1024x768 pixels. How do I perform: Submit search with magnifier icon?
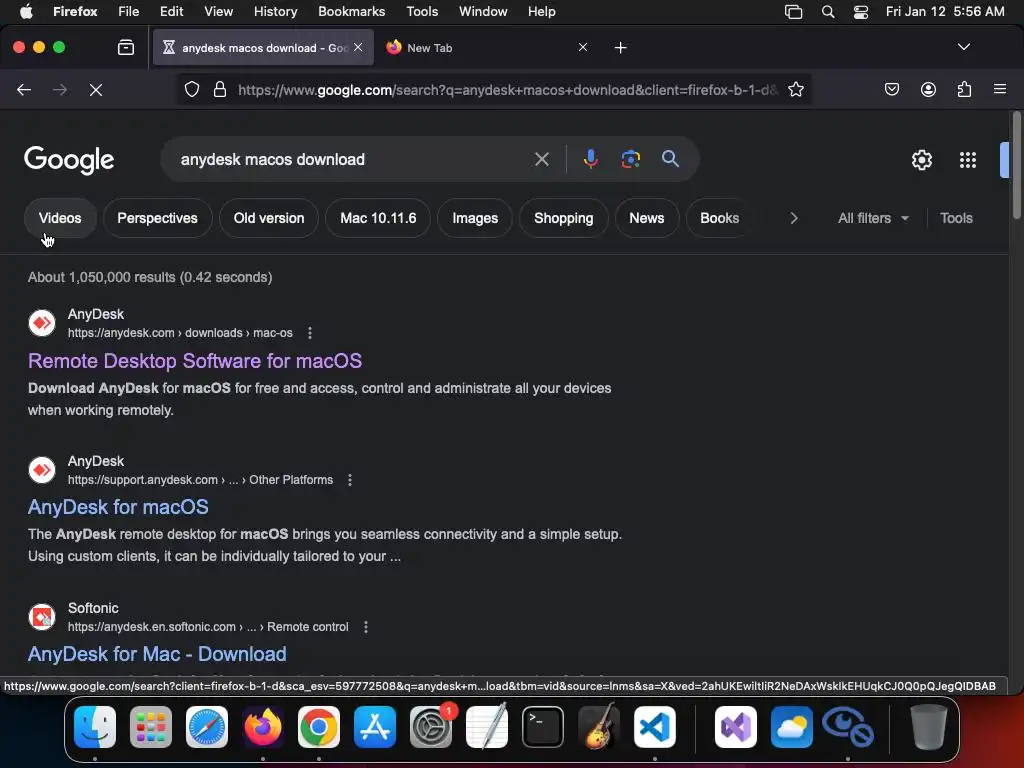[670, 159]
